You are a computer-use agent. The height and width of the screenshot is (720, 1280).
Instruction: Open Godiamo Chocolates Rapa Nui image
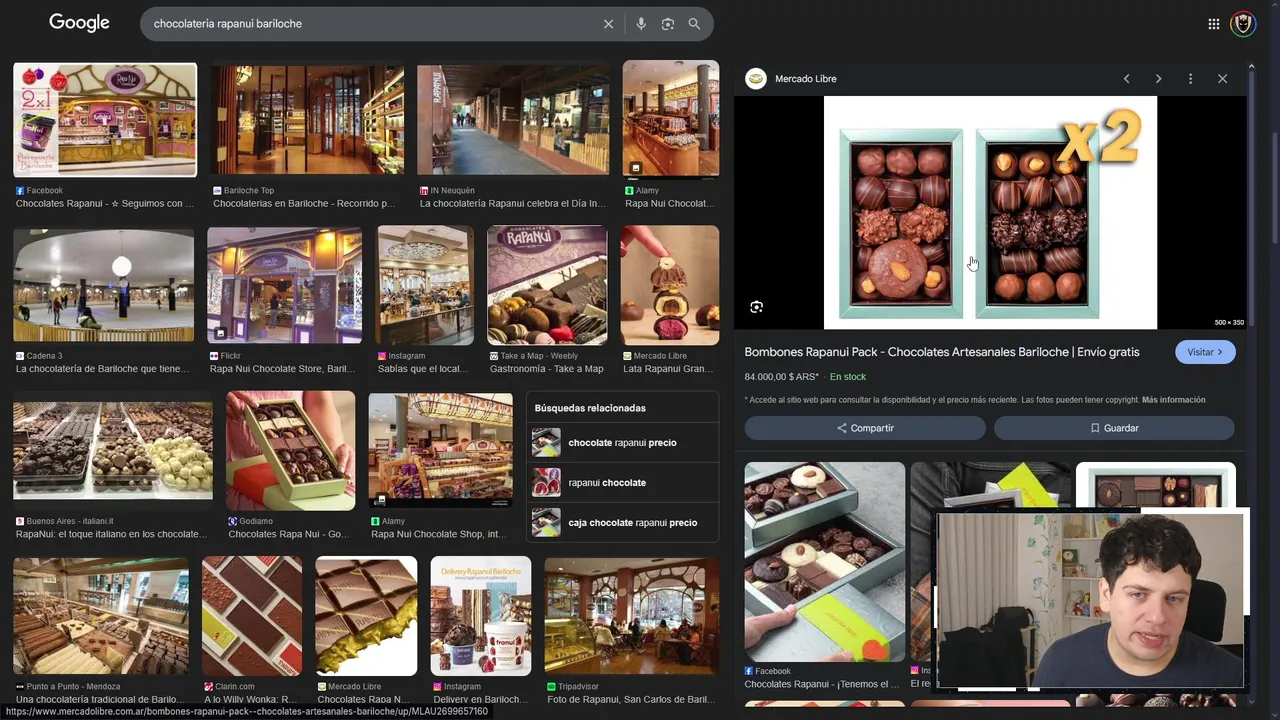point(291,451)
